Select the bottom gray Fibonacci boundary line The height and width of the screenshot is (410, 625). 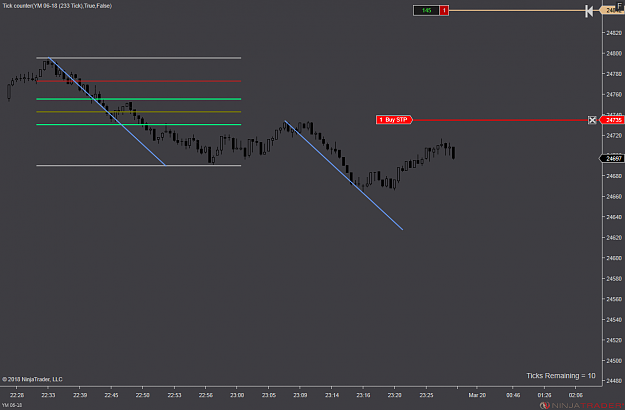click(139, 165)
